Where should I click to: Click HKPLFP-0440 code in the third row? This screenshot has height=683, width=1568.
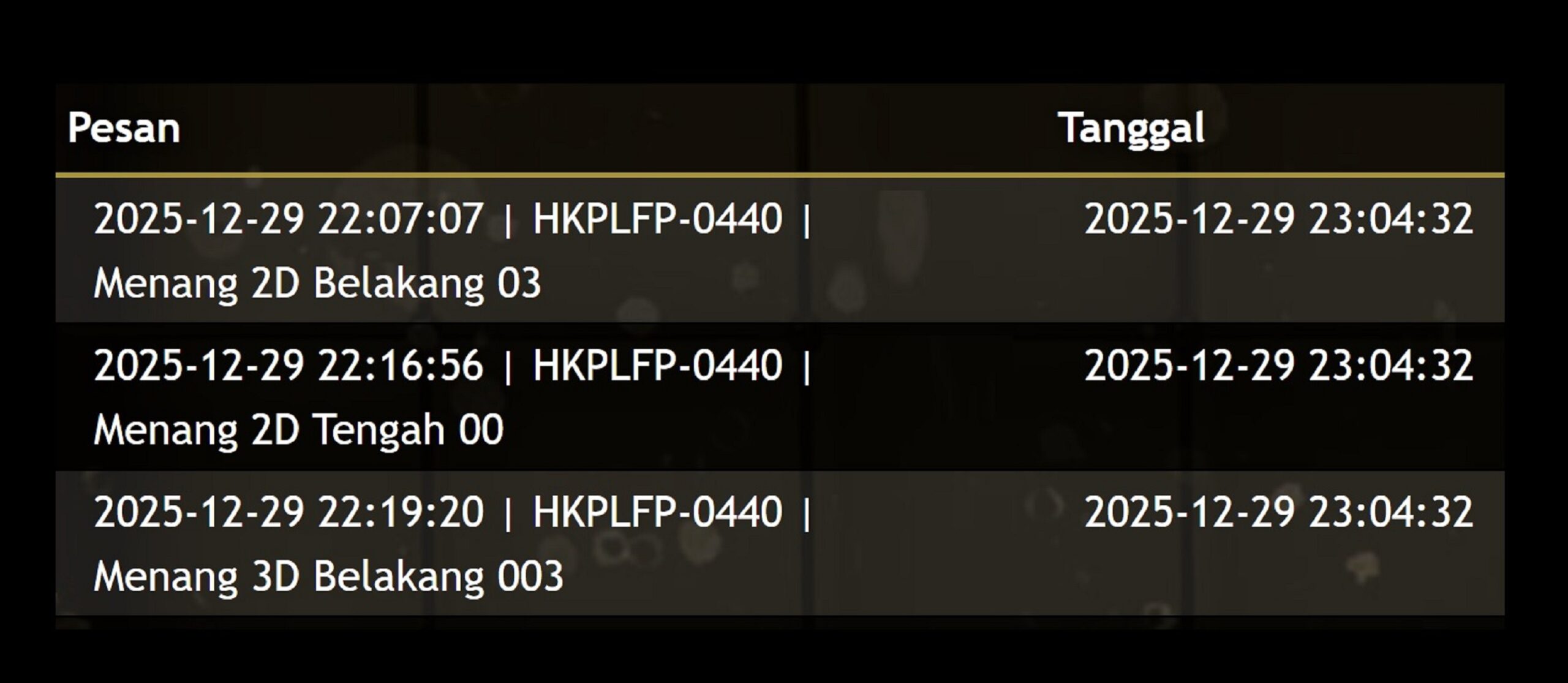[x=658, y=512]
